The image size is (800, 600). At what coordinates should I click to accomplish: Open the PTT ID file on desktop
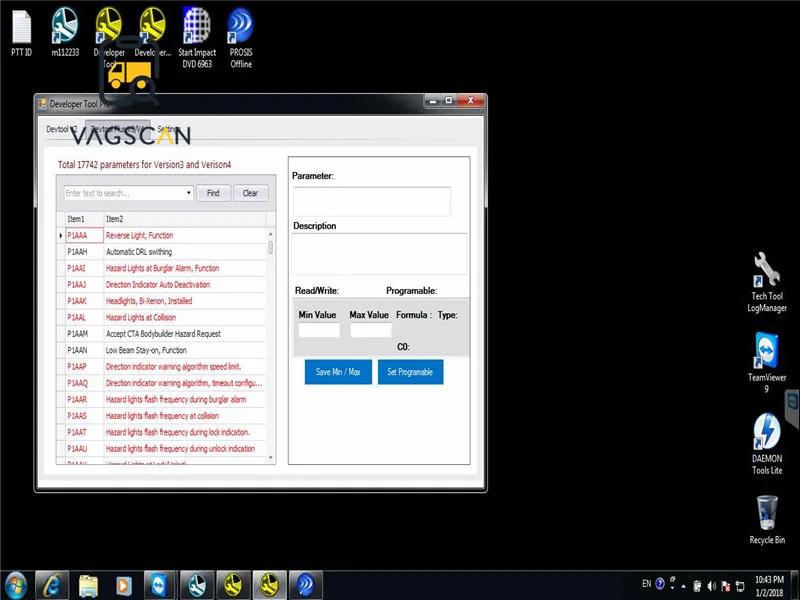click(21, 34)
